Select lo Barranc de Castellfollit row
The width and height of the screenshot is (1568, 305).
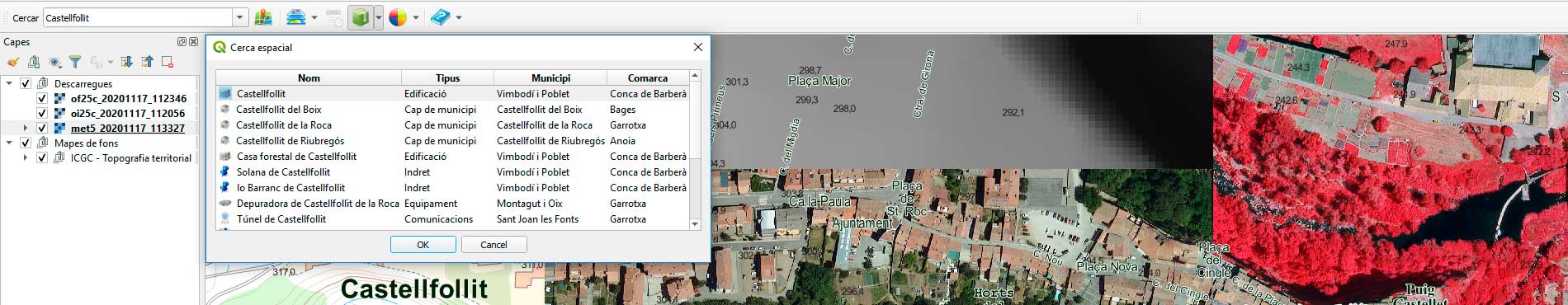pos(452,188)
